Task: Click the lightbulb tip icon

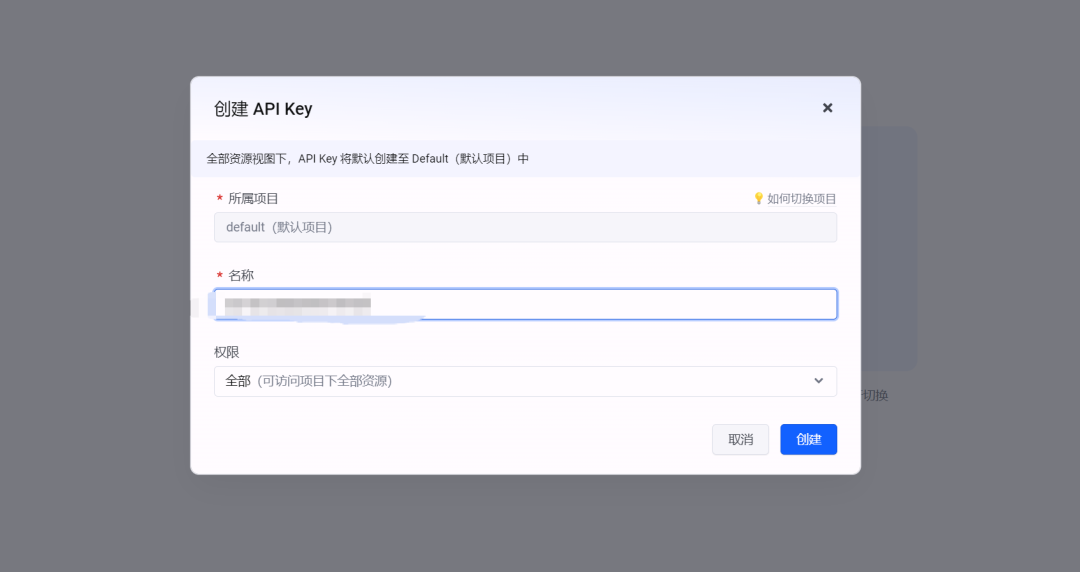Action: [x=758, y=199]
